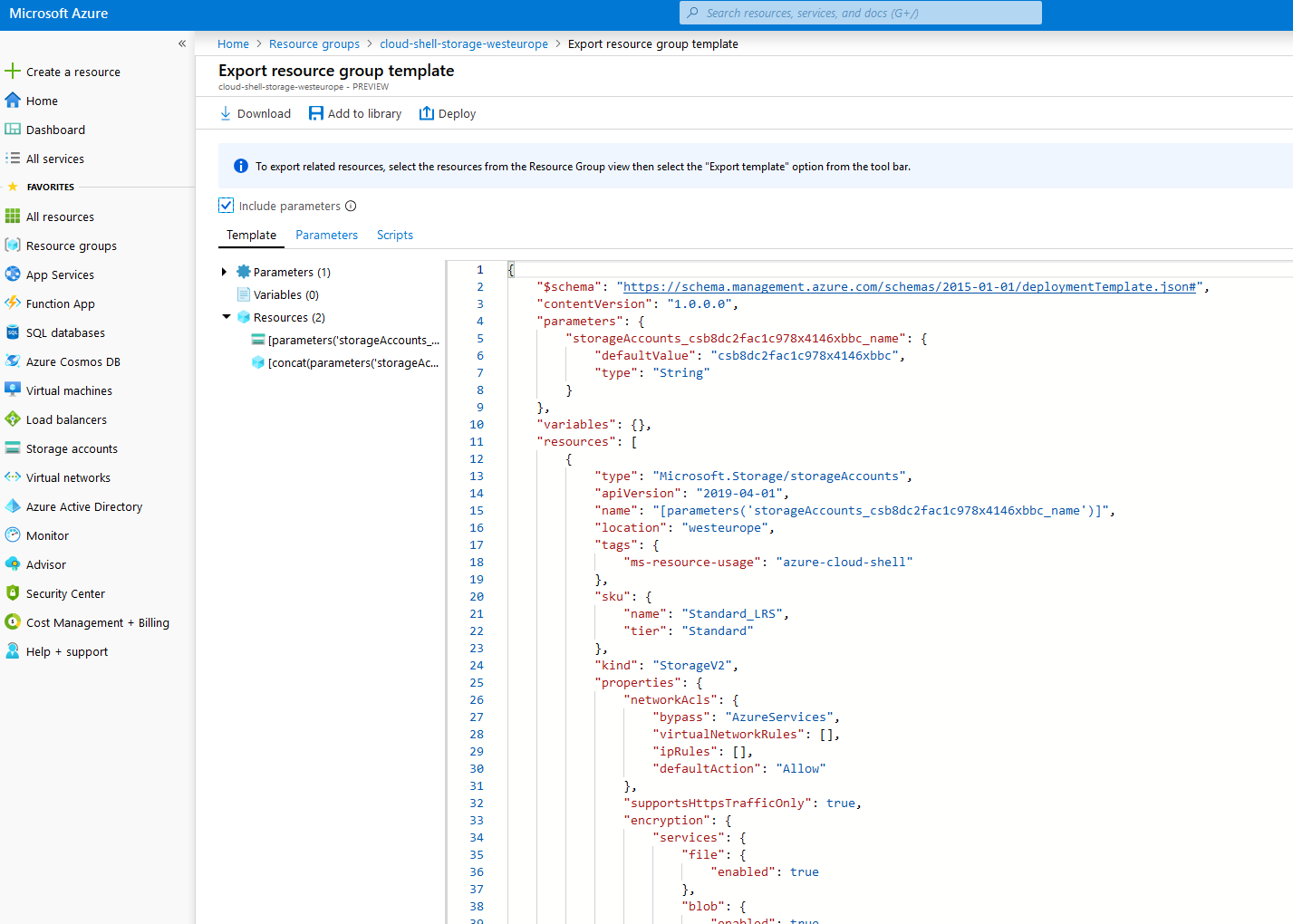
Task: Open SQL databases from sidebar icon
Action: coord(13,332)
